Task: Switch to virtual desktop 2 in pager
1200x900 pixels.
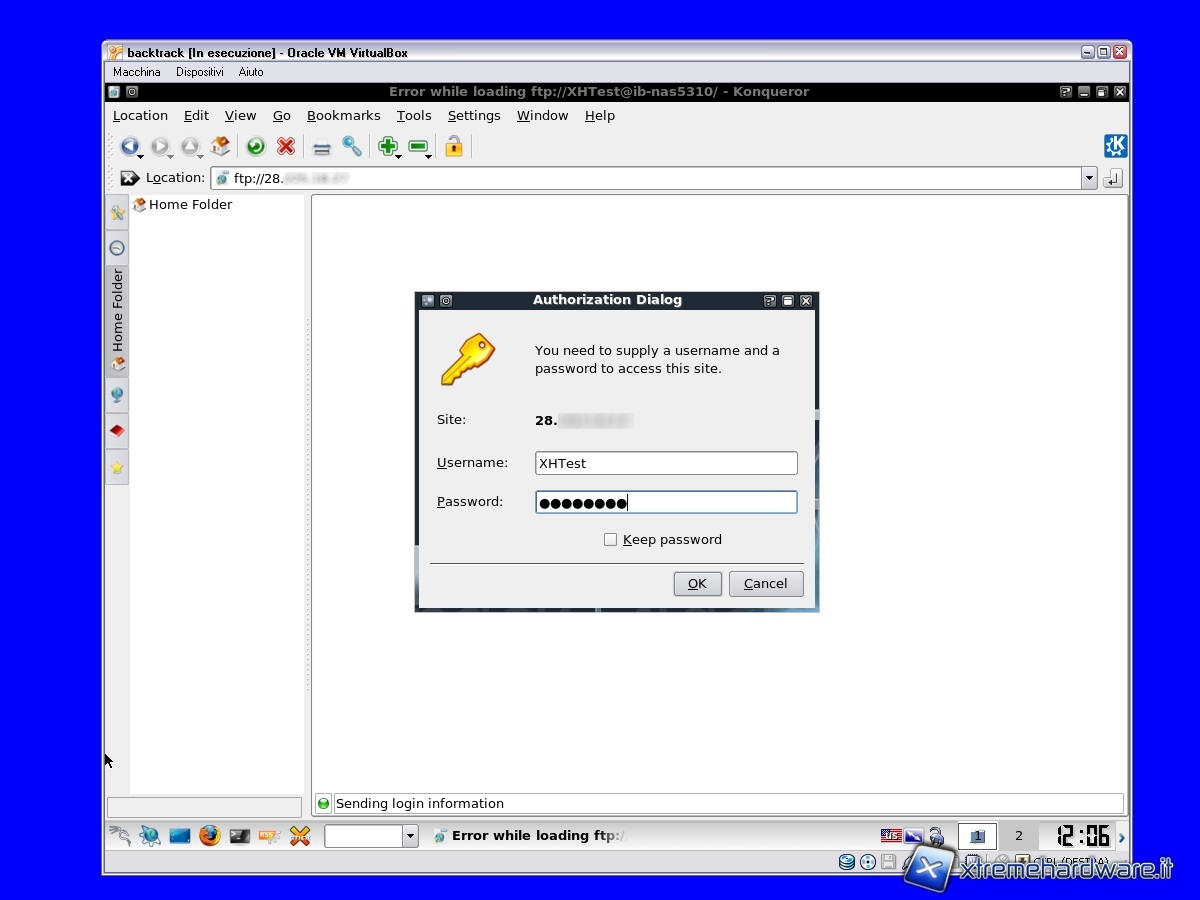Action: (x=1018, y=836)
